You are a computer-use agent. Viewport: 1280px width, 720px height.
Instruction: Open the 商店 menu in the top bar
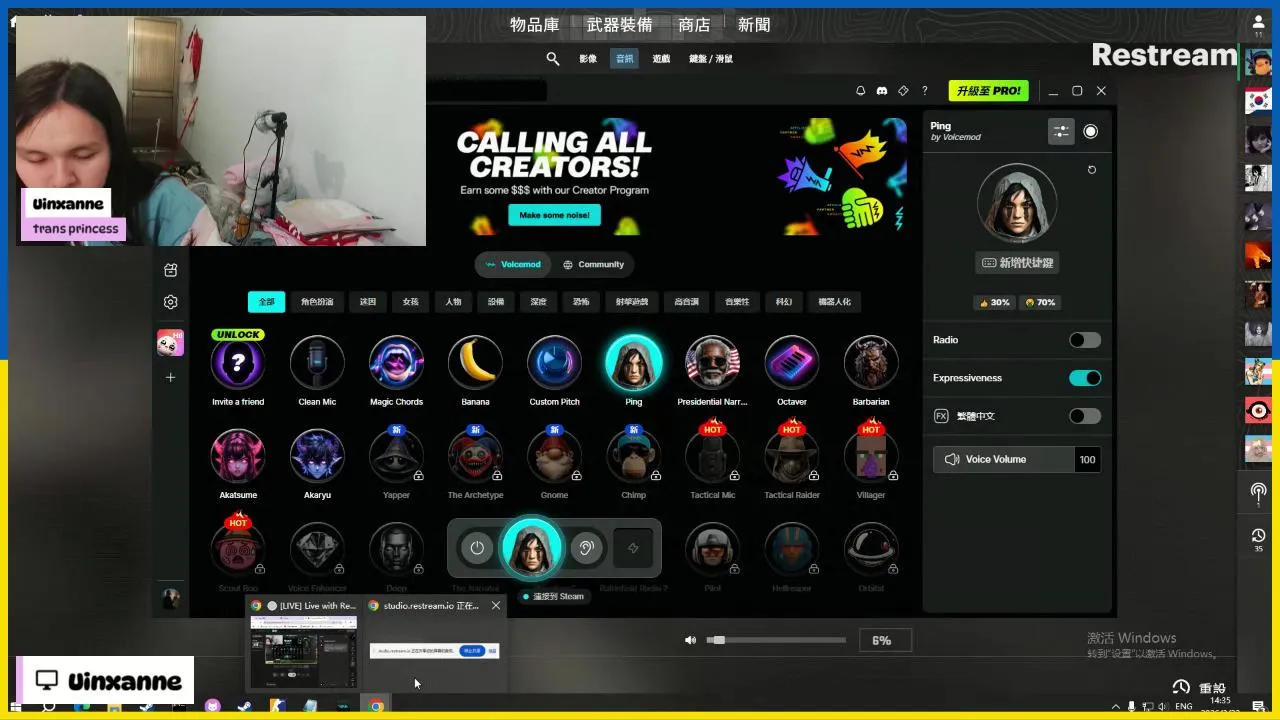pos(694,25)
